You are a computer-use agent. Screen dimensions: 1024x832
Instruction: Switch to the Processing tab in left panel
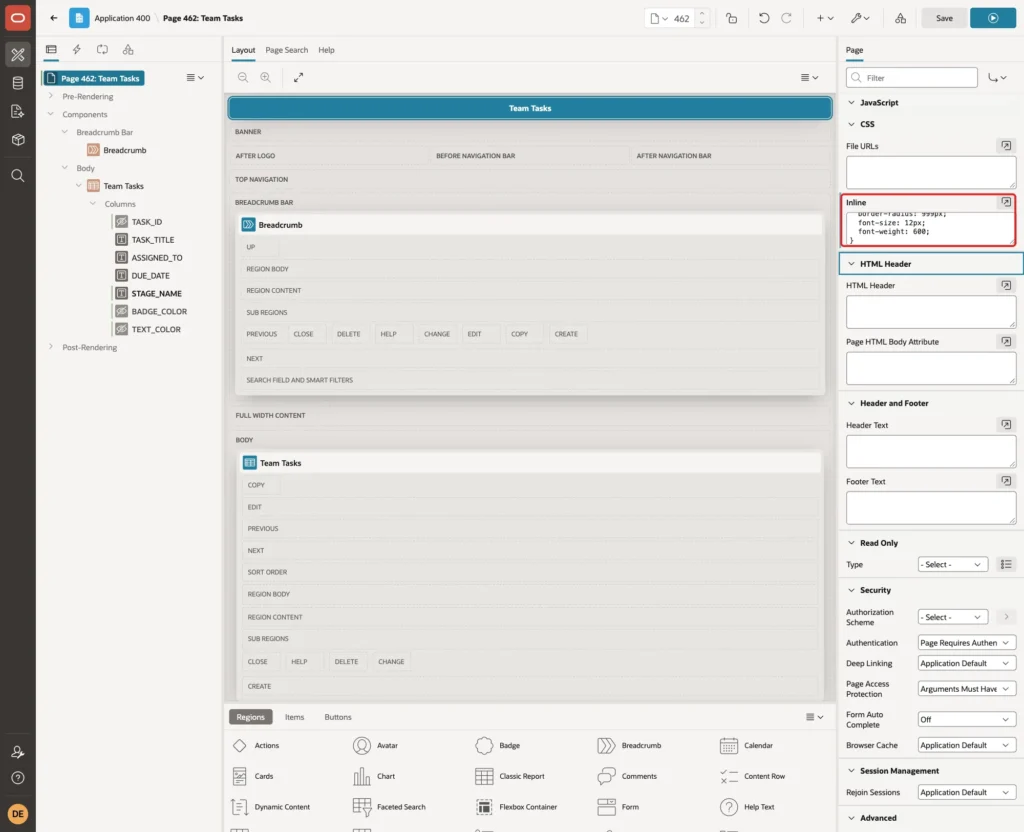click(102, 50)
